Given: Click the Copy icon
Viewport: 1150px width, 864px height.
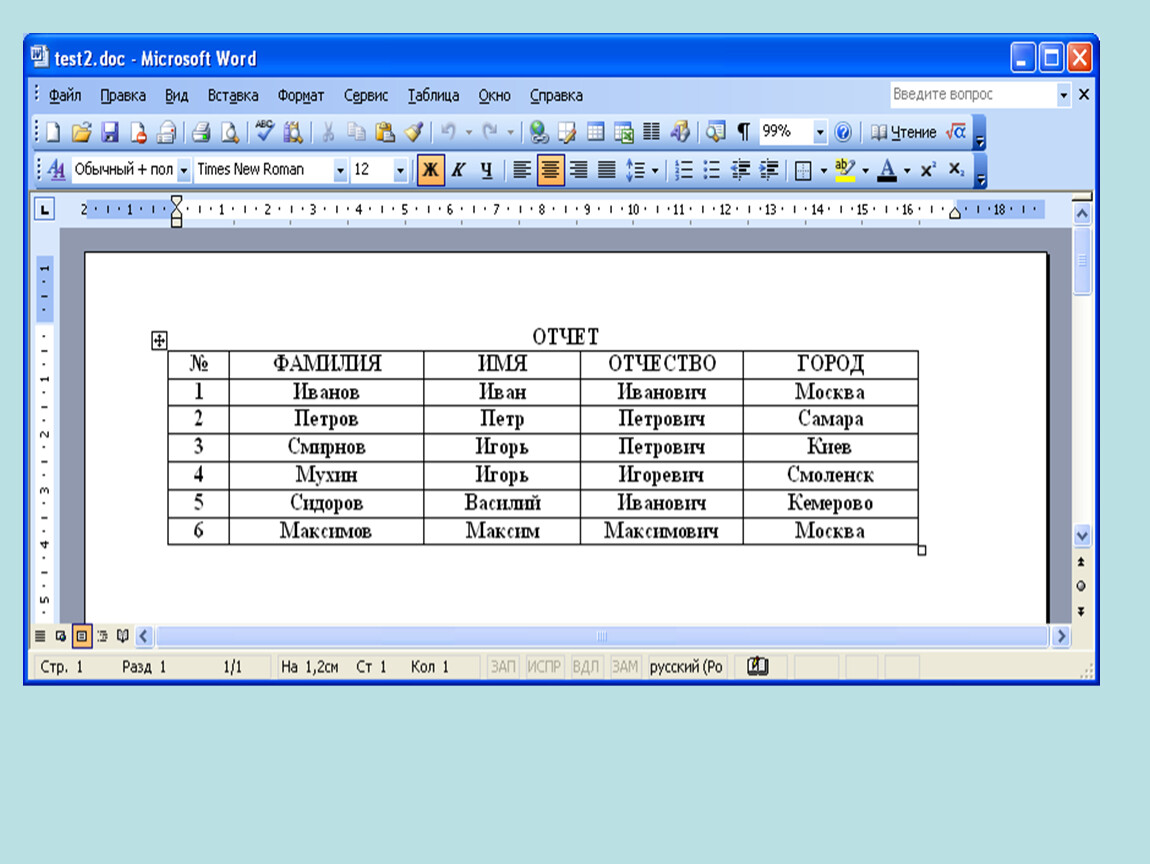Looking at the screenshot, I should coord(356,132).
